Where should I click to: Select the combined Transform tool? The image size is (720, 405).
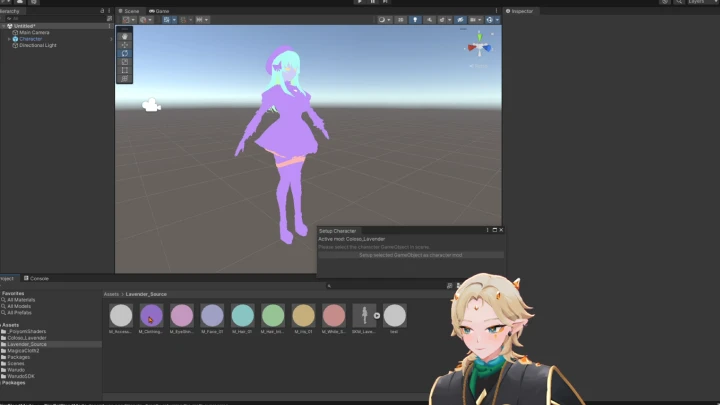pos(124,79)
